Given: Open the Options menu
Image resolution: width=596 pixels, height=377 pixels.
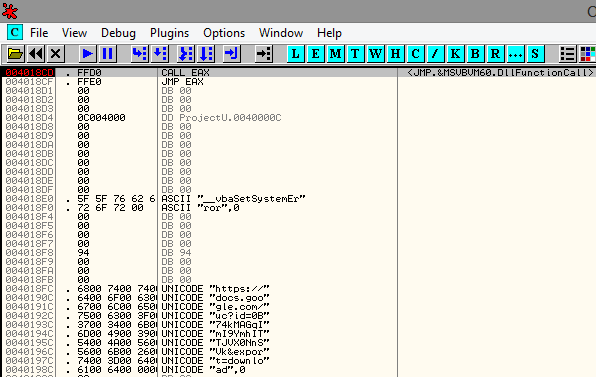Looking at the screenshot, I should click(224, 33).
